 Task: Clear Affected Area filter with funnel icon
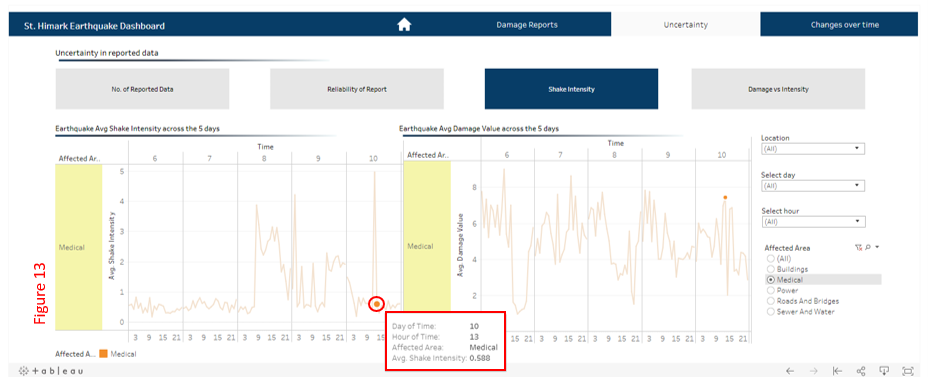click(858, 248)
